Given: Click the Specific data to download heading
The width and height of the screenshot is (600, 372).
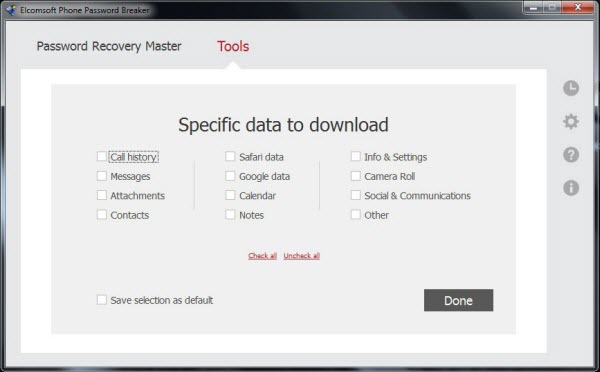Looking at the screenshot, I should (x=283, y=125).
